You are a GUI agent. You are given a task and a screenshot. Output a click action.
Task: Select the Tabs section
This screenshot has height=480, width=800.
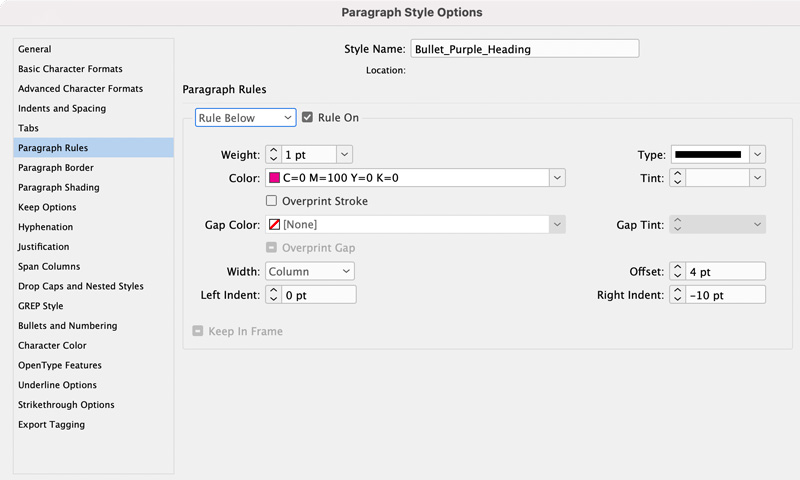(x=93, y=128)
